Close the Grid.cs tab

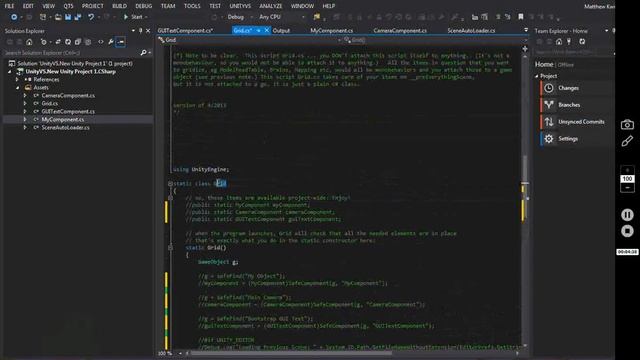point(267,31)
